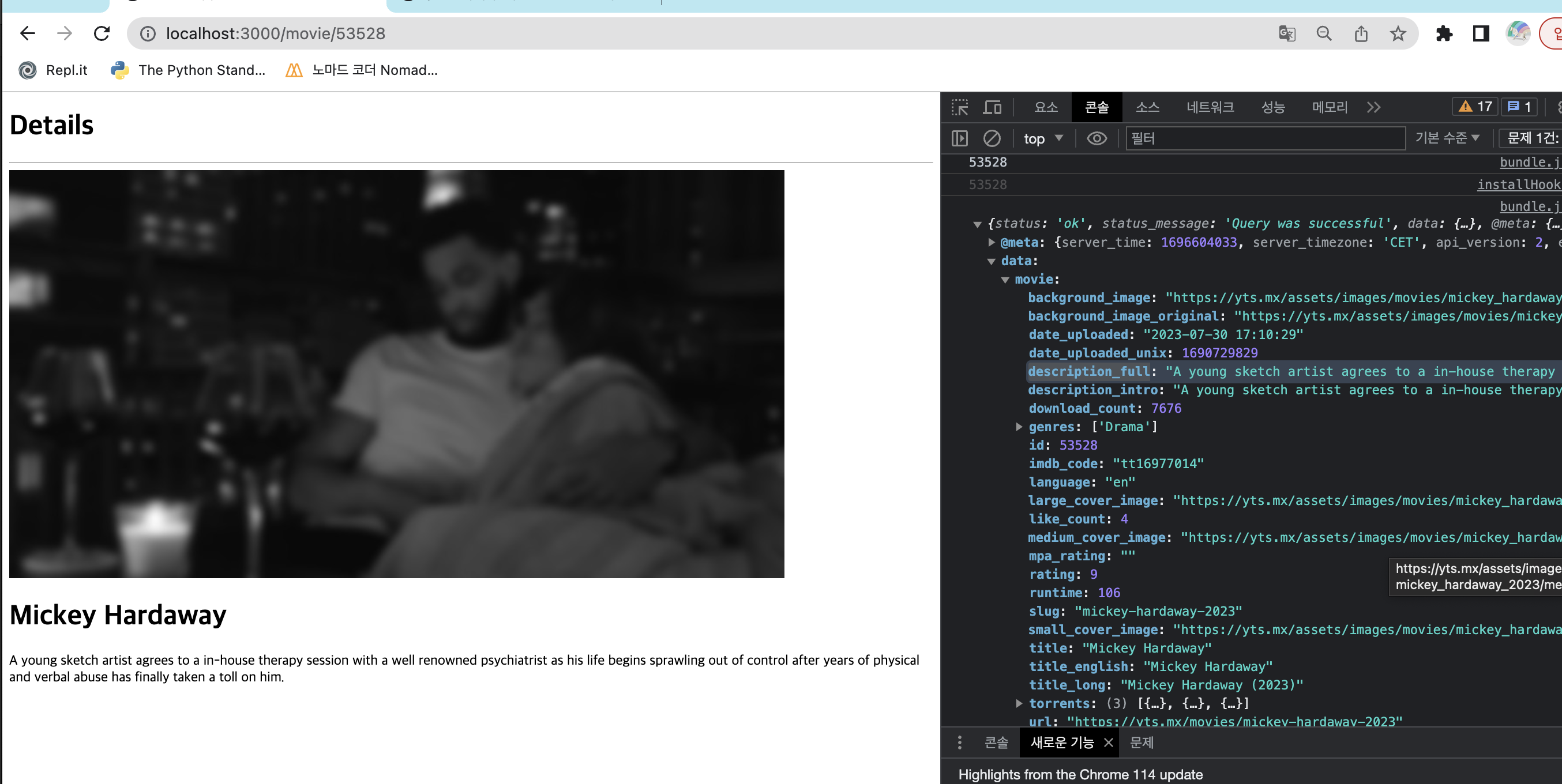
Task: Switch to the 소스 tab
Action: click(1147, 107)
